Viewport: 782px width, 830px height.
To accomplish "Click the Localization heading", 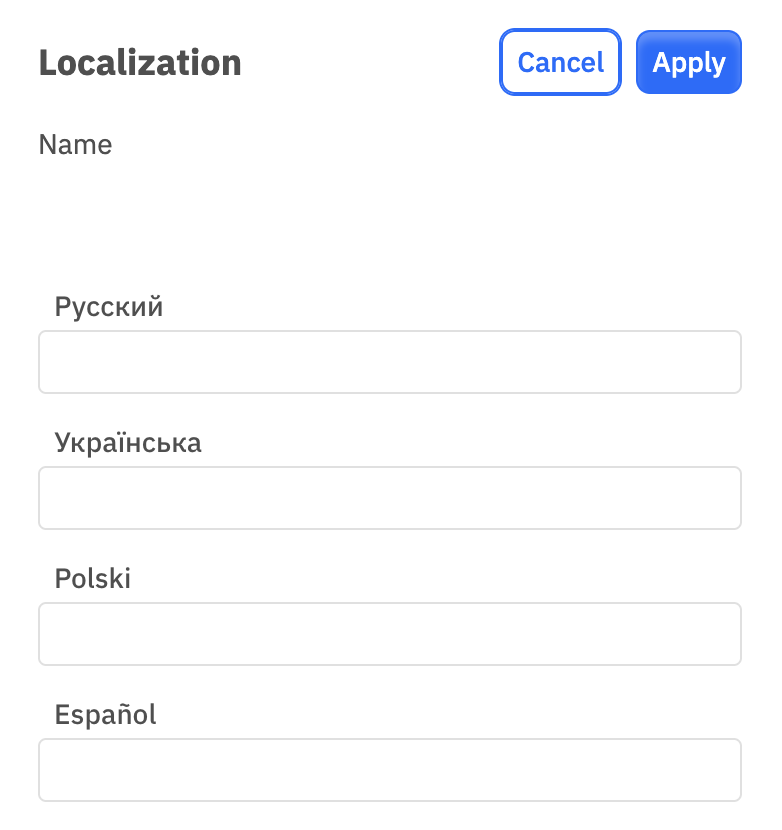I will (x=140, y=62).
